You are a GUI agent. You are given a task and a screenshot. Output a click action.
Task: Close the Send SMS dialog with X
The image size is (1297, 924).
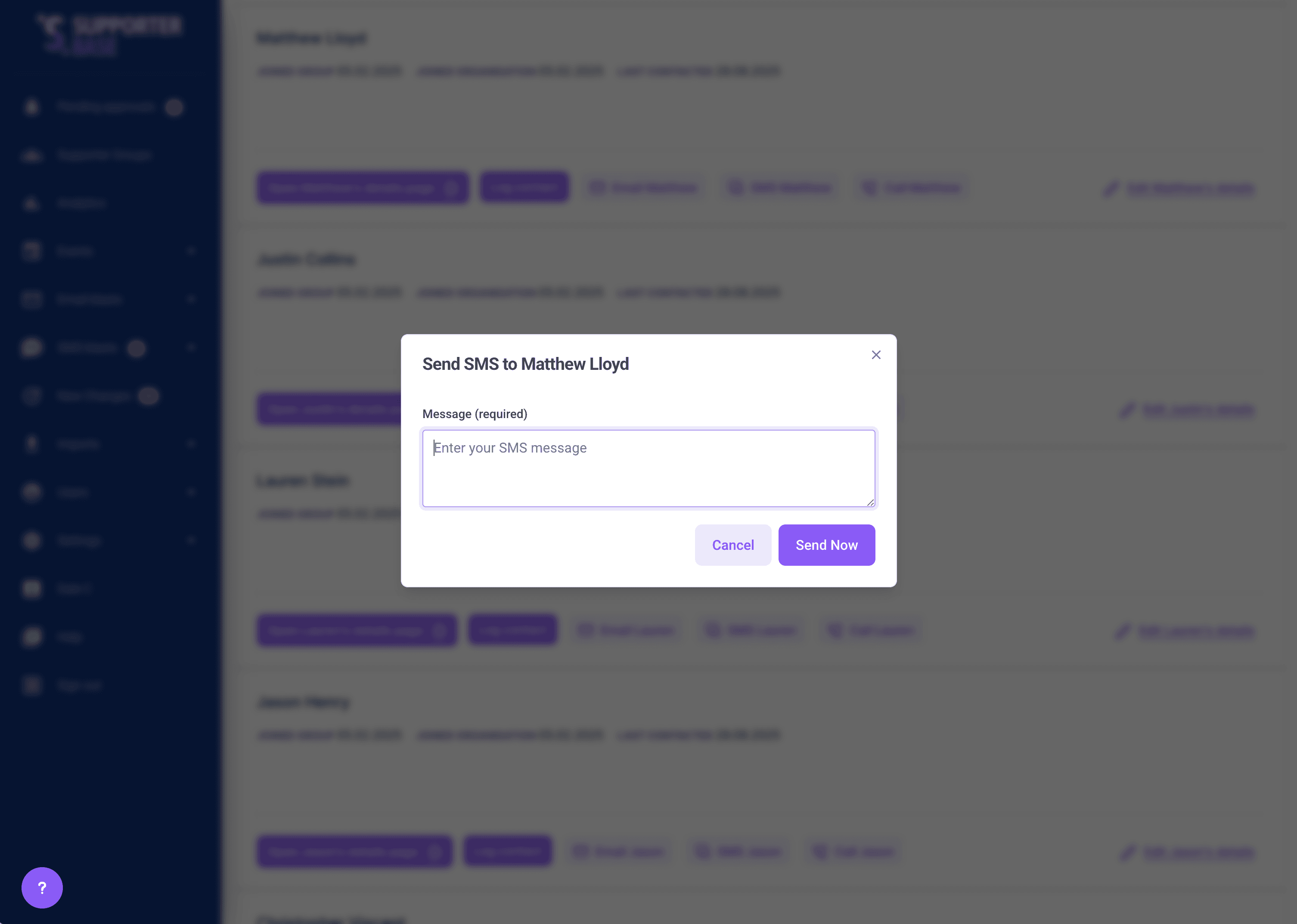pos(875,355)
